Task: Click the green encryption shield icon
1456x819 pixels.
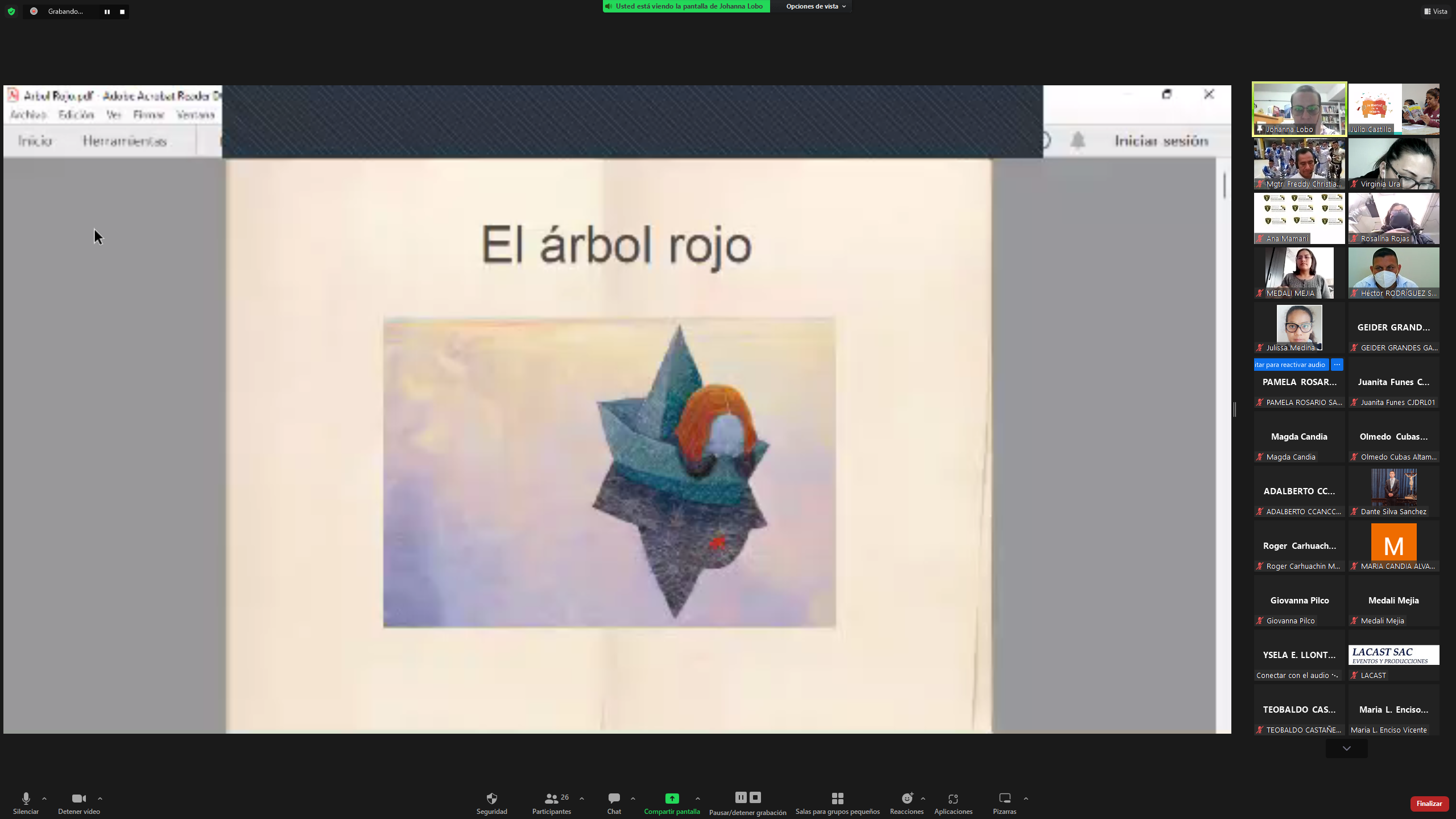Action: (11, 11)
